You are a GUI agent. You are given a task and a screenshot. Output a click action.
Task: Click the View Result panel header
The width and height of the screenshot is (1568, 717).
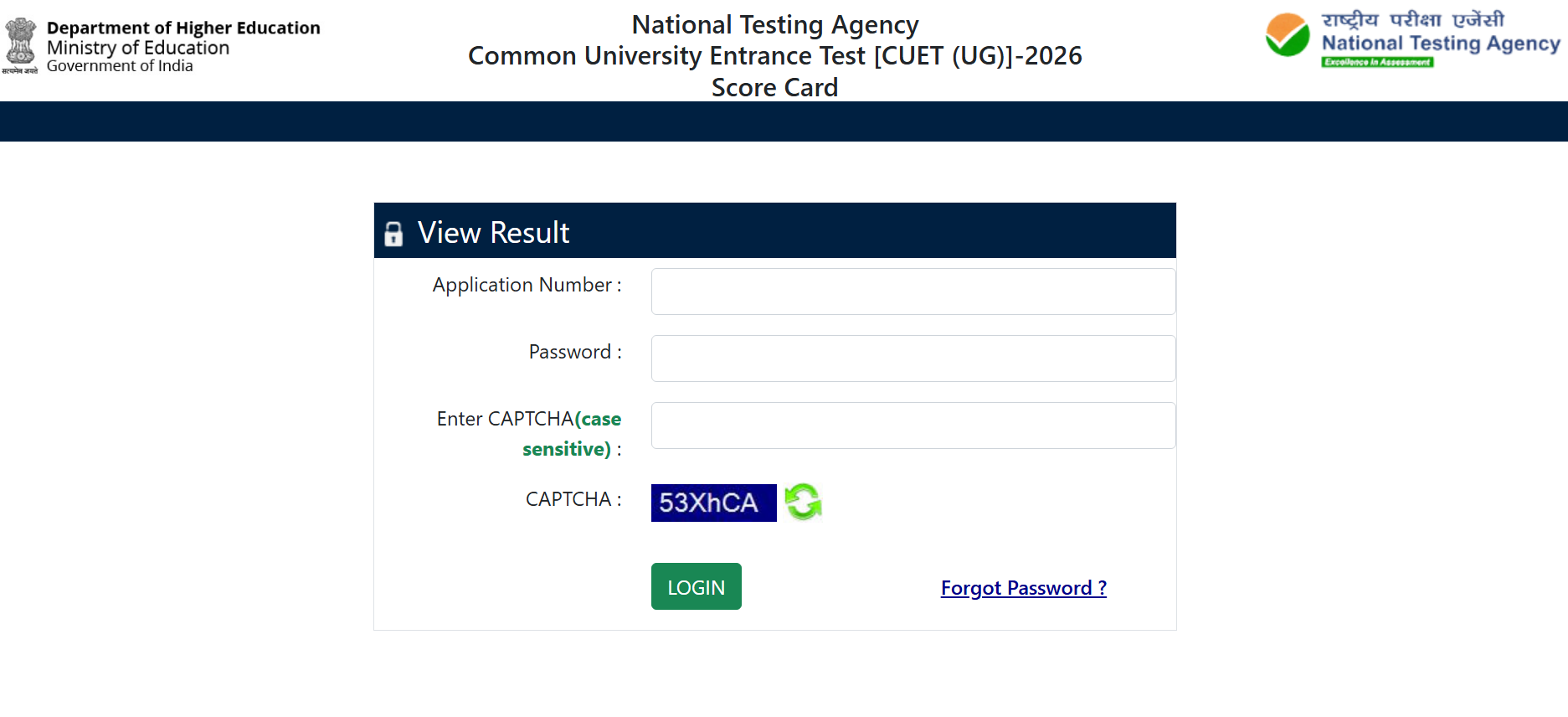coord(775,230)
